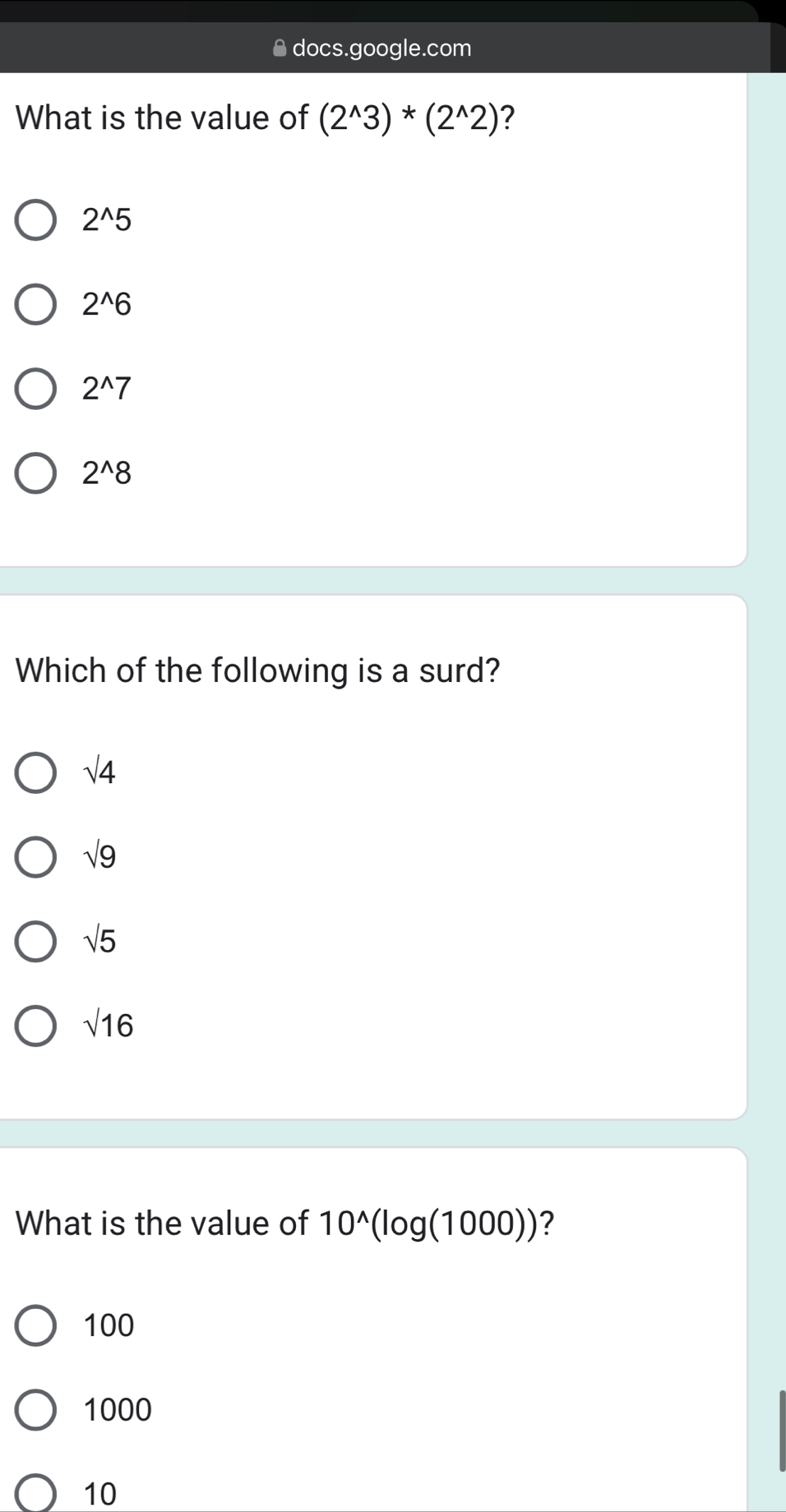Pick the 2^7 radio button
This screenshot has width=786, height=1512.
(x=36, y=389)
